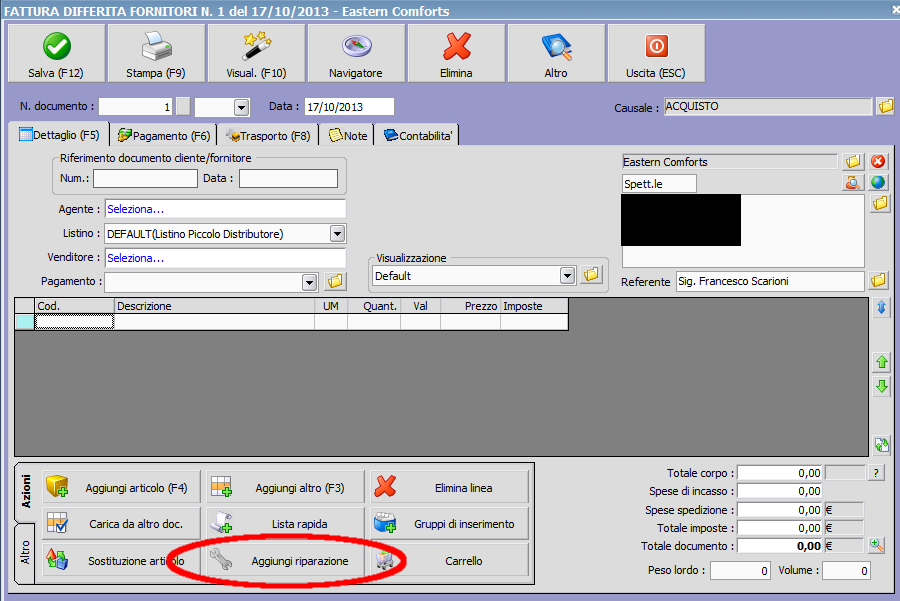The image size is (900, 601).
Task: Click the Aggiungi articolo (F4) button
Action: [122, 488]
